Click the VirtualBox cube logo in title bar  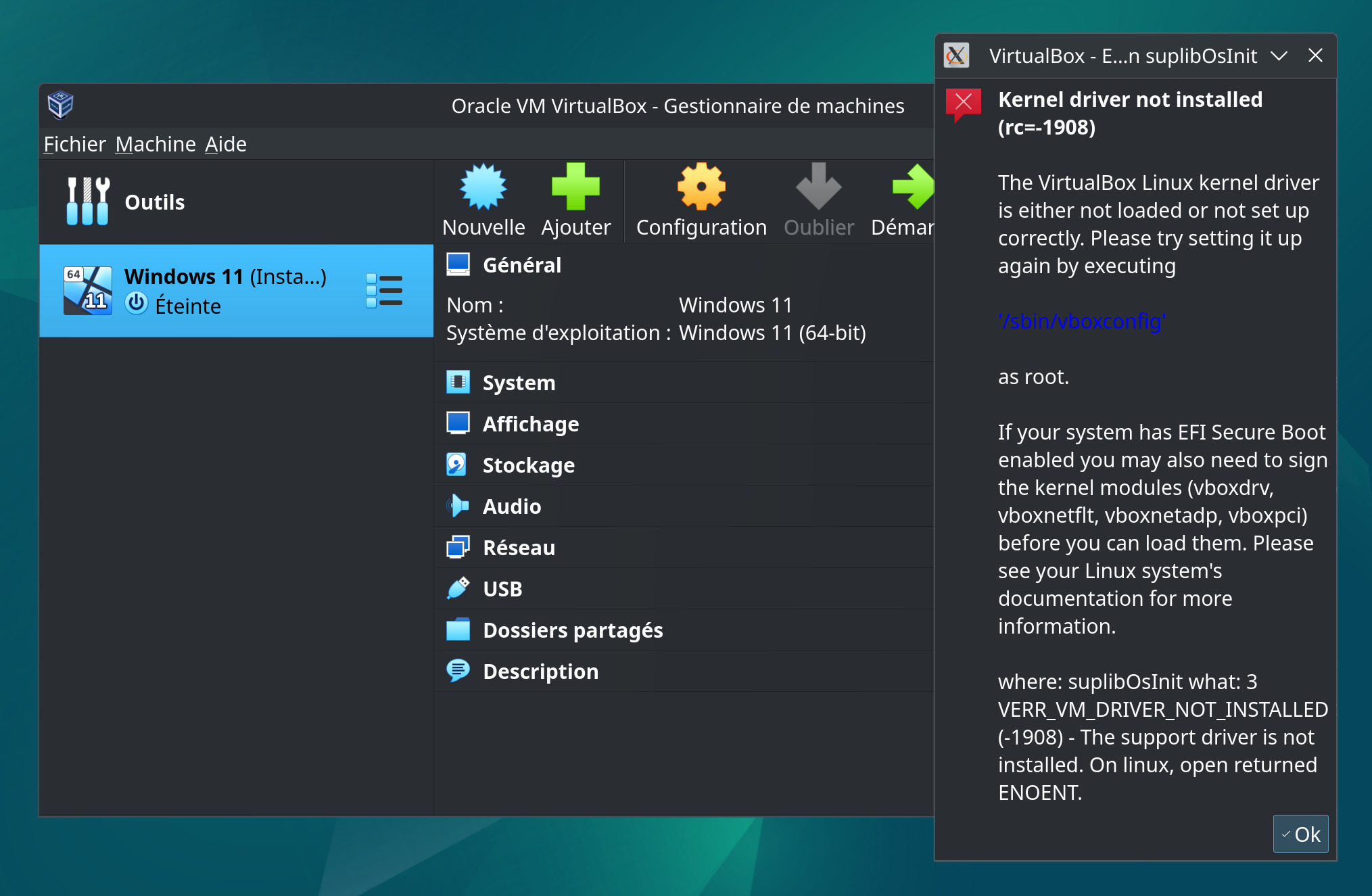(60, 105)
